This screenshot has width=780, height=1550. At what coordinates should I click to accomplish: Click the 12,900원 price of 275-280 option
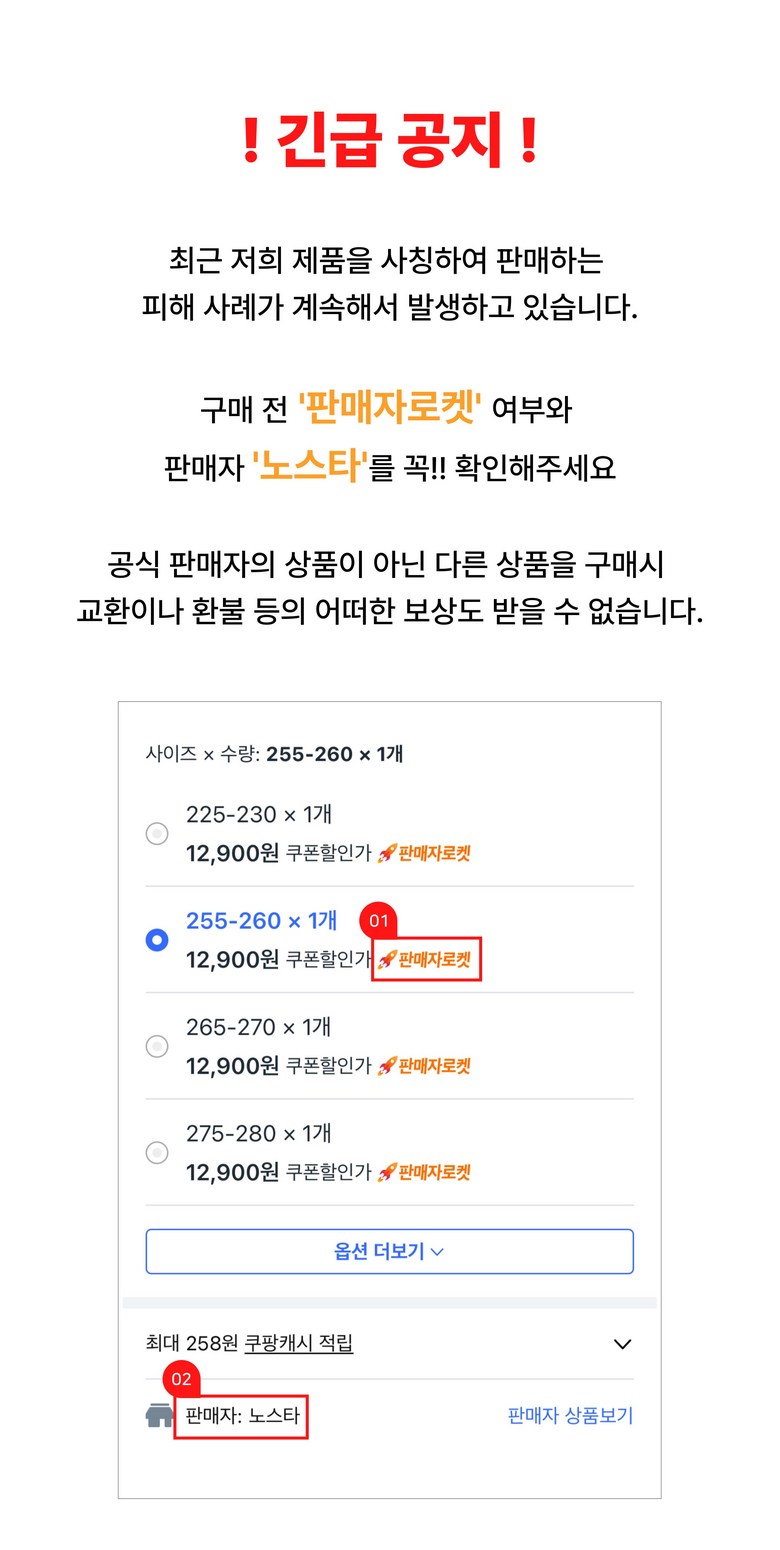pyautogui.click(x=232, y=1172)
